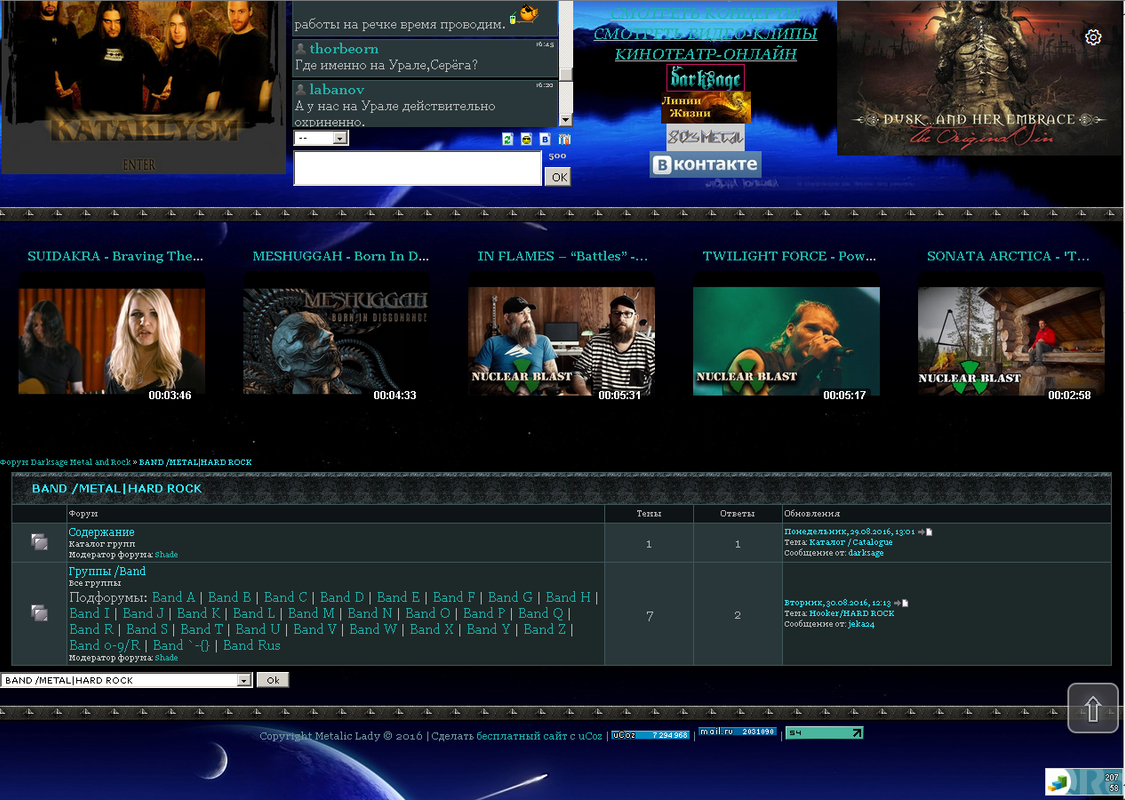Open the BAND /METAL|HARD ROCK forum jump dropdown
Screen dimensions: 1125x800
click(x=127, y=680)
